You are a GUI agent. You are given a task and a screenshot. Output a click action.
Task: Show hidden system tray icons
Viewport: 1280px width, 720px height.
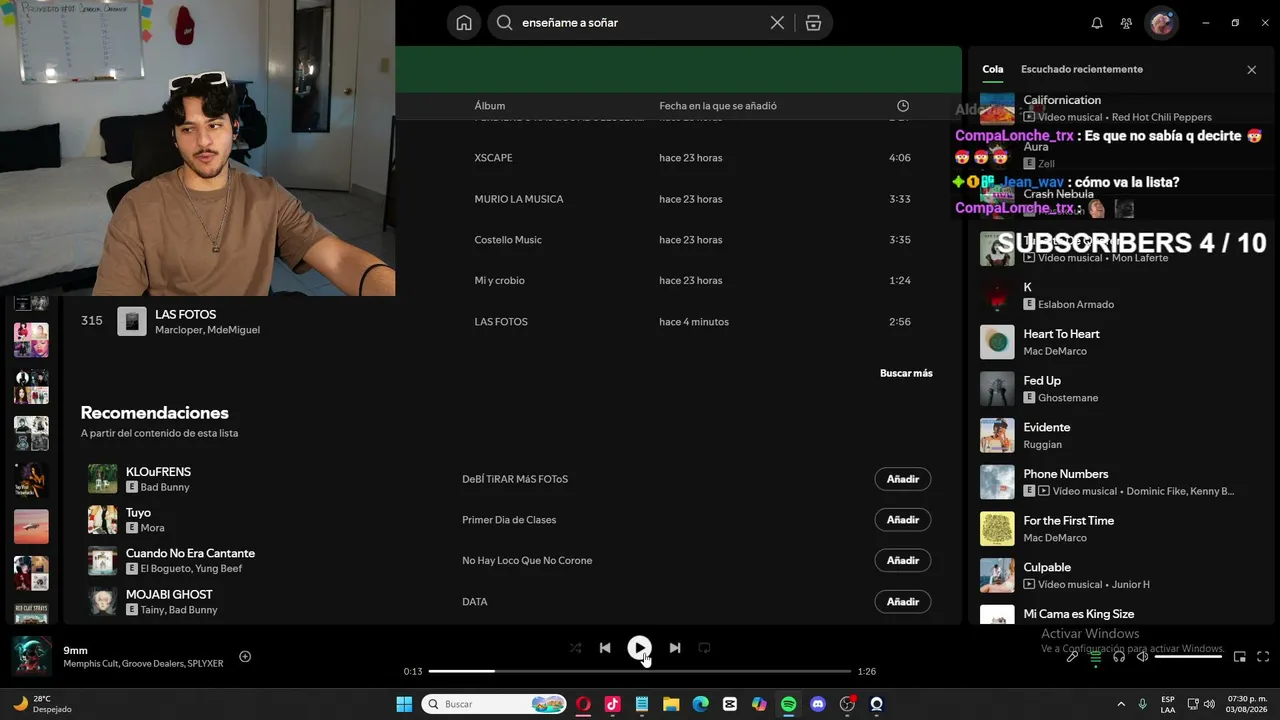coord(1121,704)
